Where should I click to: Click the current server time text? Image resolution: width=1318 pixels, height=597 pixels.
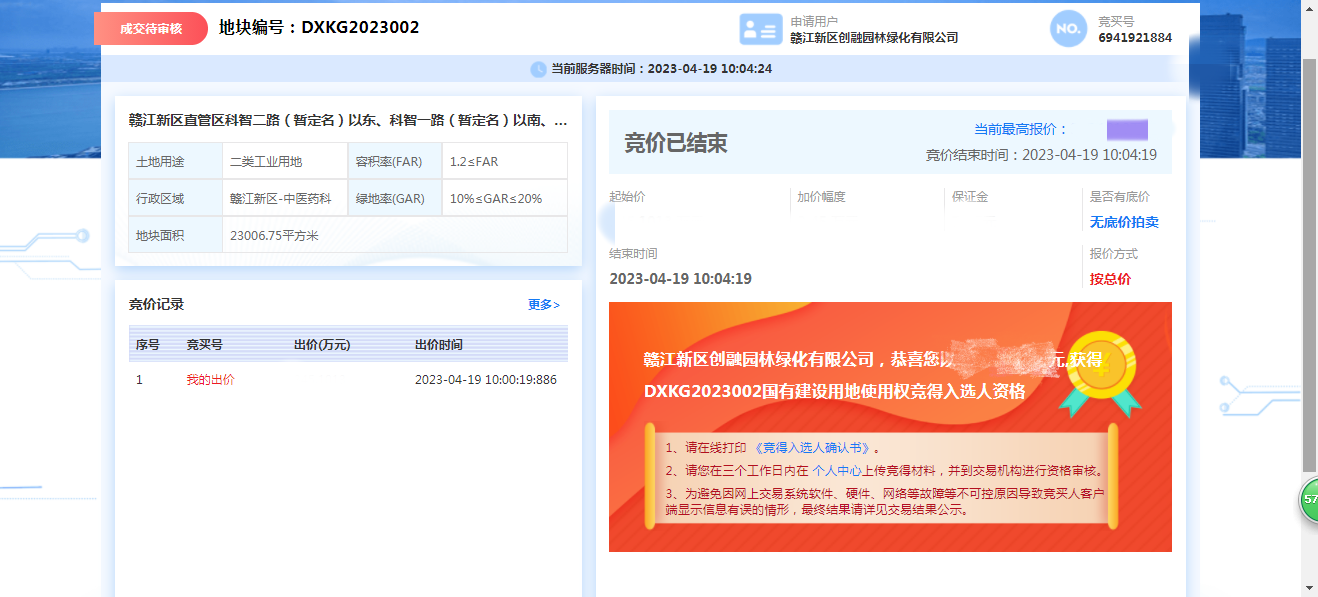[x=661, y=69]
